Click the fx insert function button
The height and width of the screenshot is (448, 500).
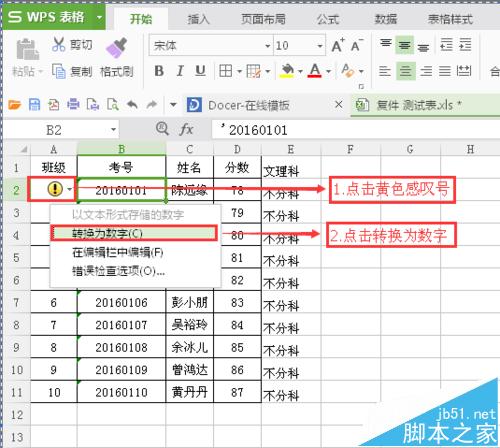pyautogui.click(x=186, y=129)
